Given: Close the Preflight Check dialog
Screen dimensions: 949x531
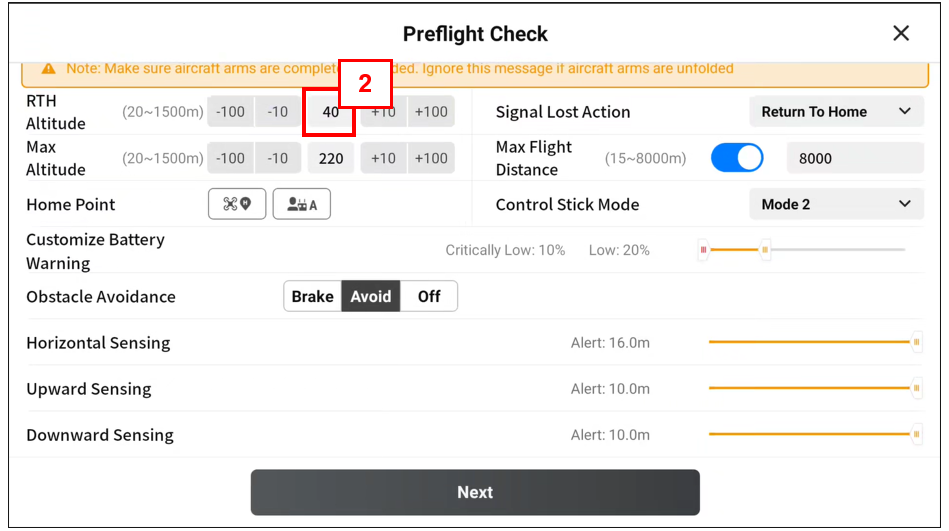Looking at the screenshot, I should pyautogui.click(x=901, y=33).
